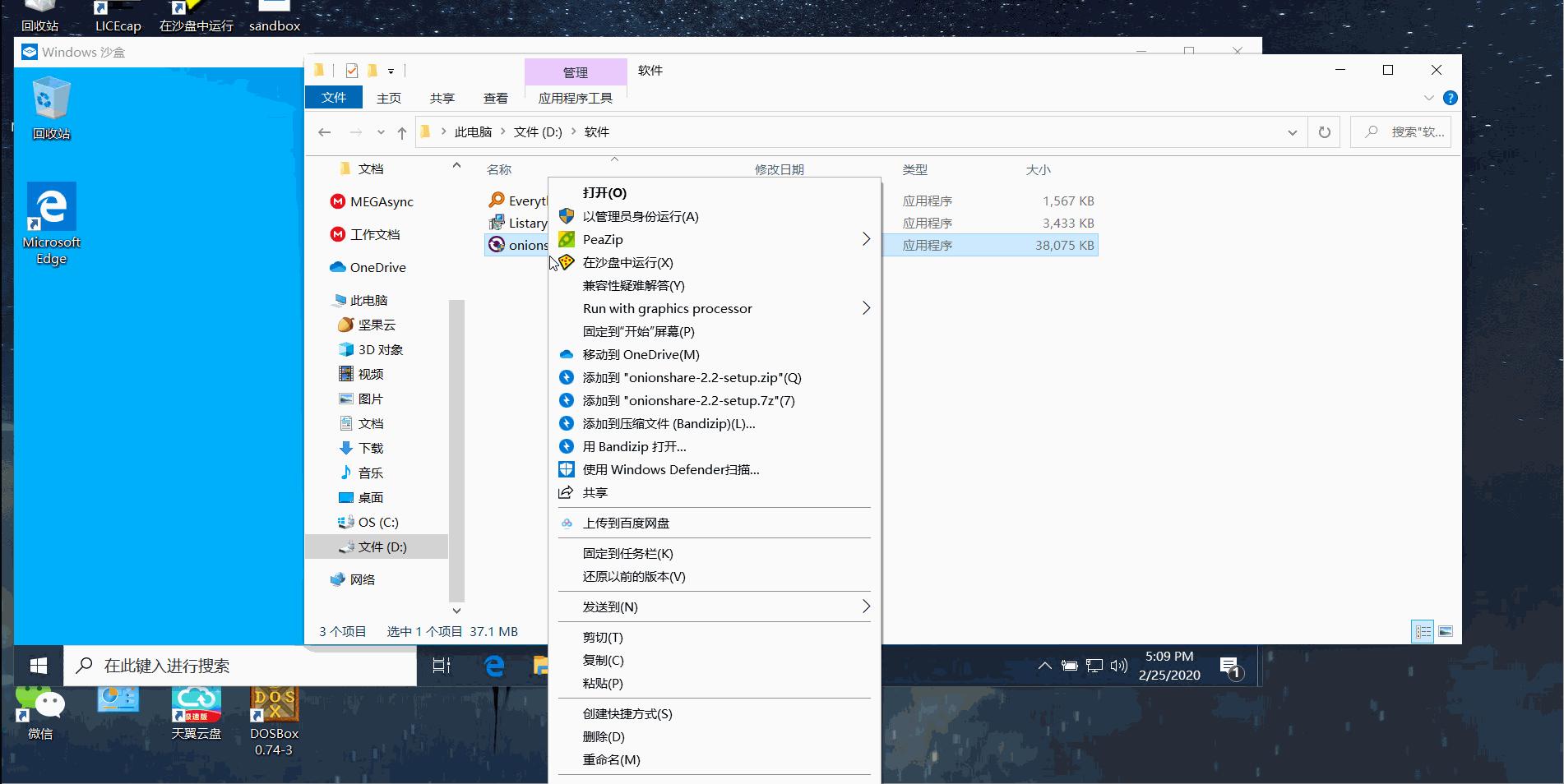The width and height of the screenshot is (1564, 784).
Task: Navigate up using the up-arrow button
Action: click(400, 131)
